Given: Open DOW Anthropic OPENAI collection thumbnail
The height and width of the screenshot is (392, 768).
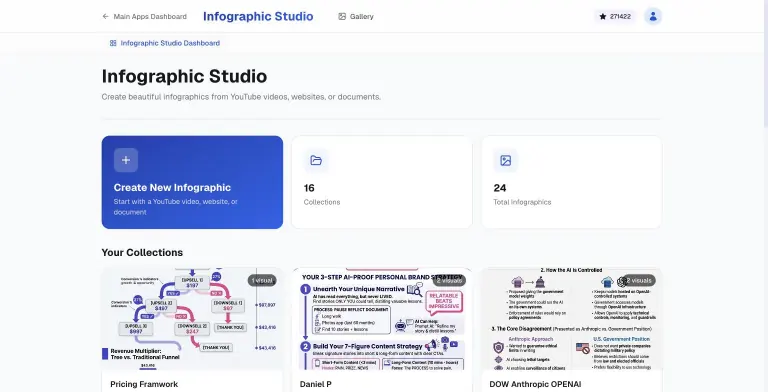Looking at the screenshot, I should [x=572, y=318].
